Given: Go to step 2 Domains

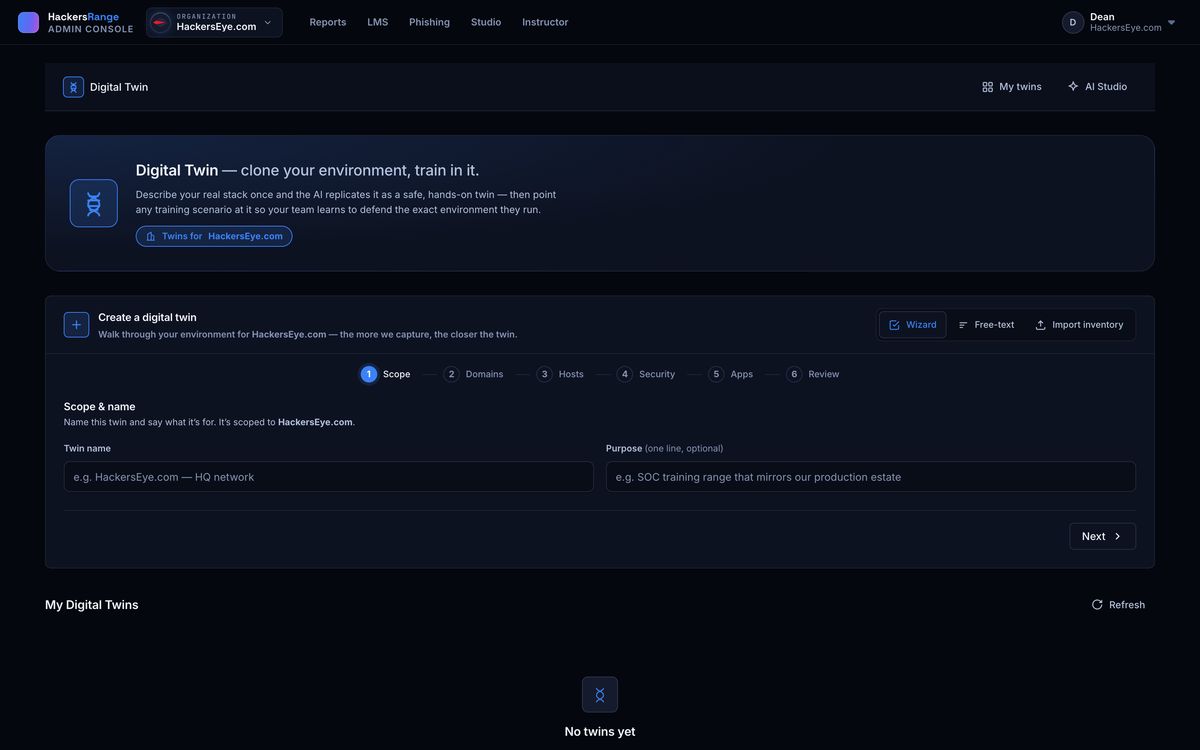Looking at the screenshot, I should 474,374.
